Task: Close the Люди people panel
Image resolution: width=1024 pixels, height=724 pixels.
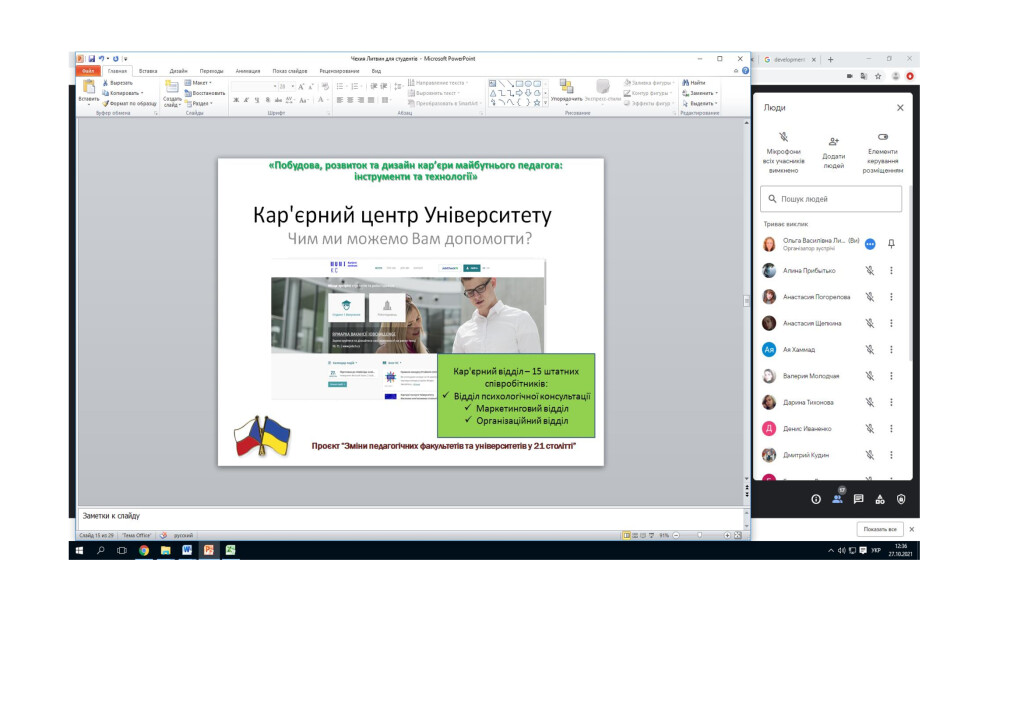Action: [x=900, y=108]
